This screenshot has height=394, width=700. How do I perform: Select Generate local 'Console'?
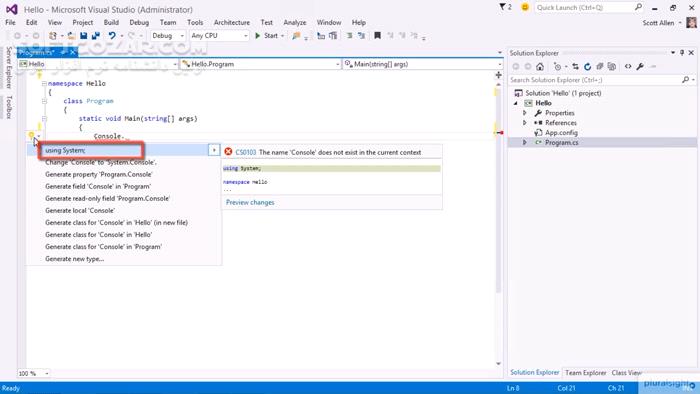pyautogui.click(x=80, y=211)
